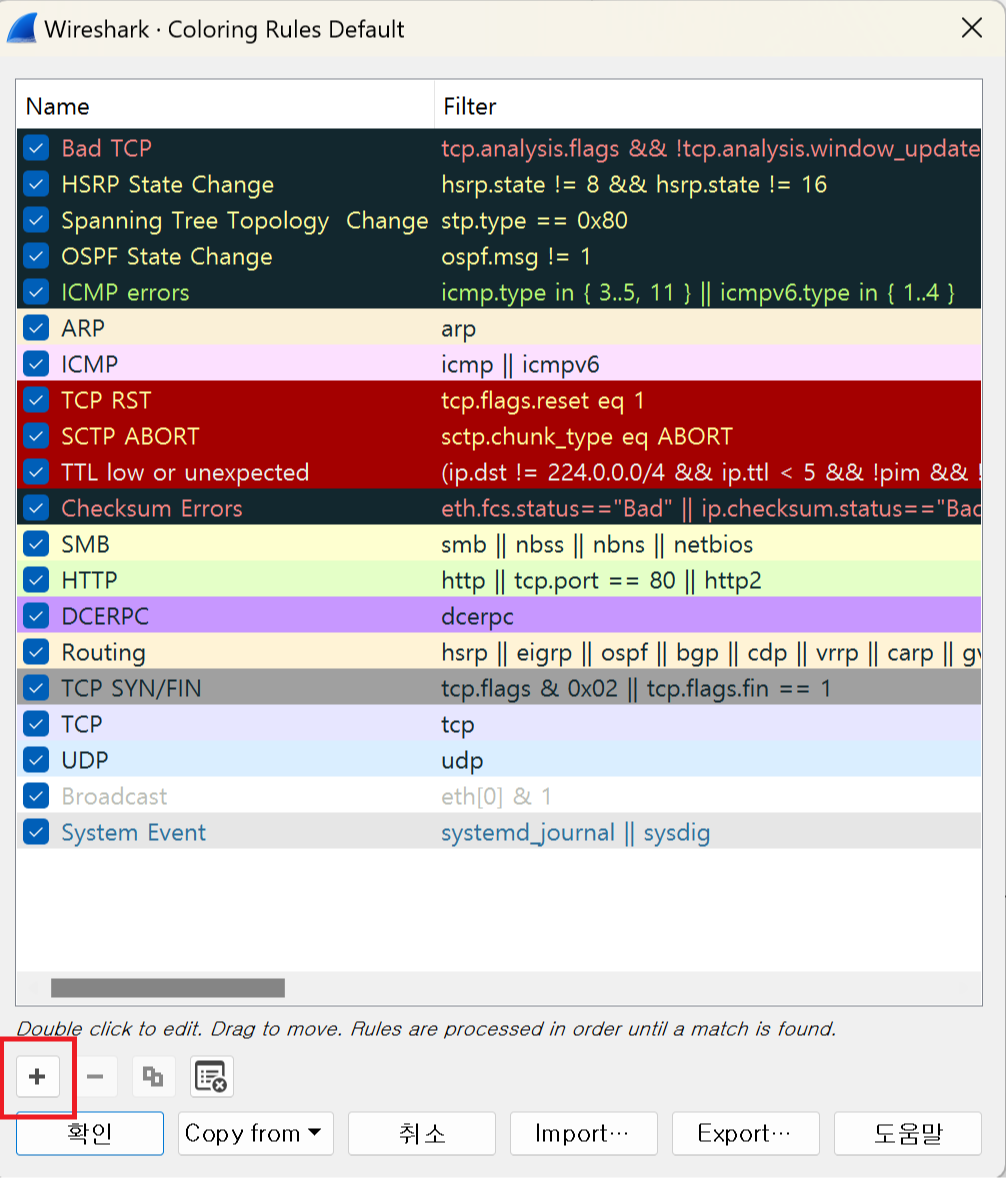Viewport: 1006px width, 1179px height.
Task: Select the TCP rule name
Action: point(81,724)
